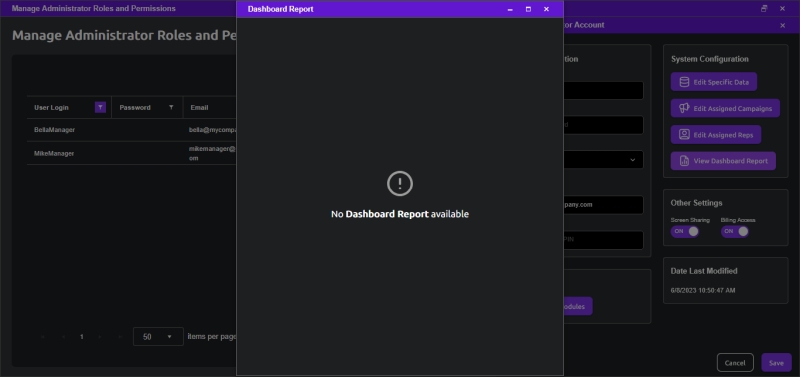Click the megaphone icon on Edit Assigned Campaigns

tap(684, 108)
